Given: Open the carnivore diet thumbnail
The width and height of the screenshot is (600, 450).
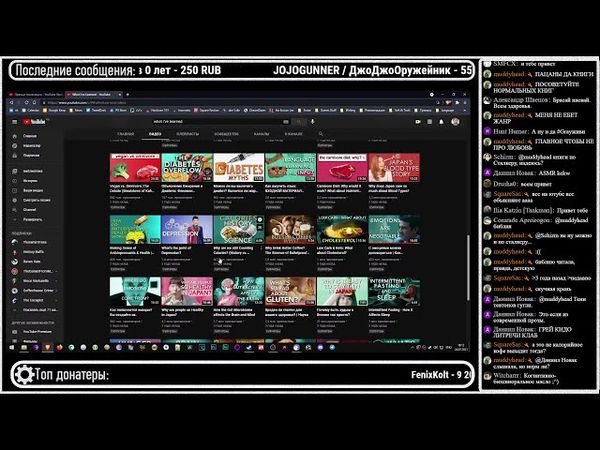Looking at the screenshot, I should (x=342, y=168).
